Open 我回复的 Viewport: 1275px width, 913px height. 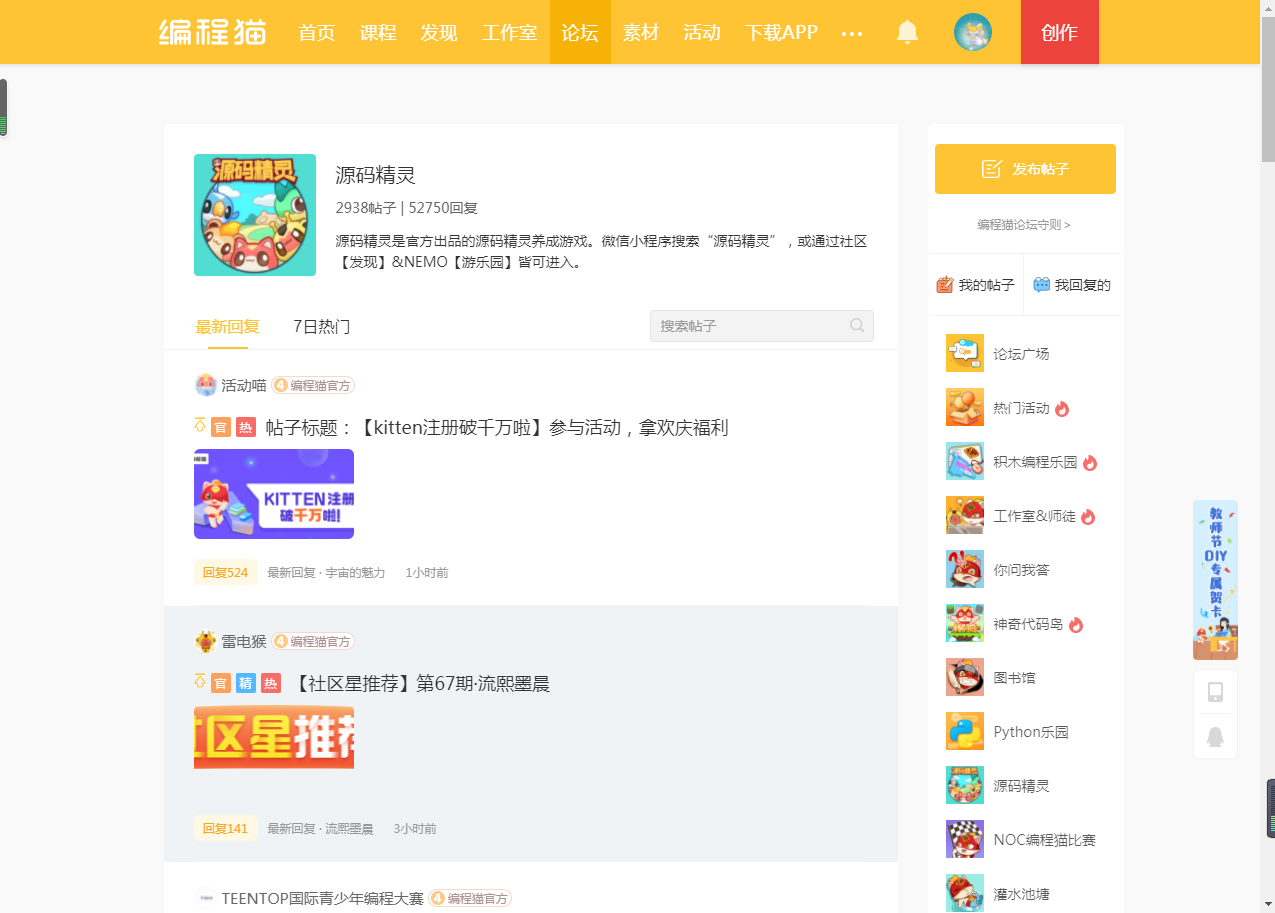1072,285
